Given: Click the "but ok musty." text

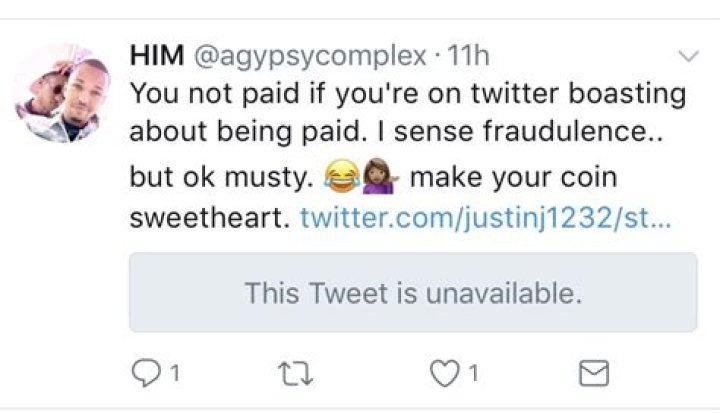Looking at the screenshot, I should (x=221, y=179).
